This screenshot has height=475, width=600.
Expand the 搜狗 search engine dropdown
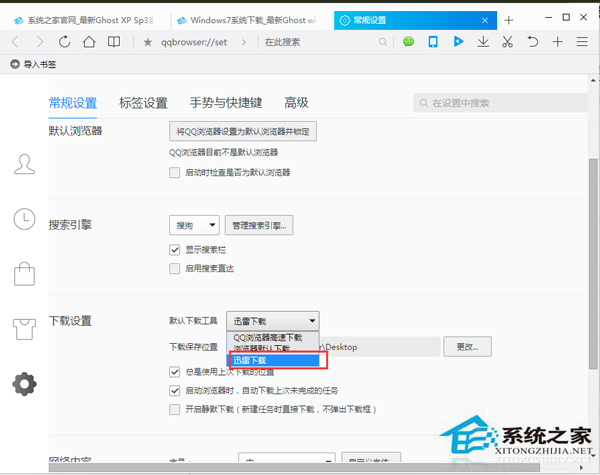point(194,225)
